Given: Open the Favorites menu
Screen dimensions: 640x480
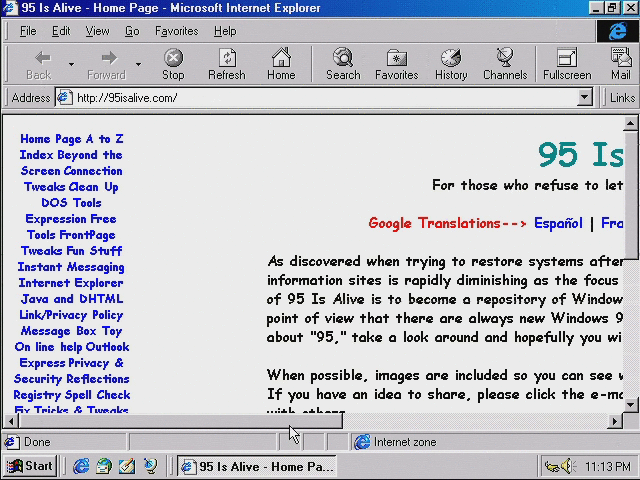Looking at the screenshot, I should click(x=176, y=31).
